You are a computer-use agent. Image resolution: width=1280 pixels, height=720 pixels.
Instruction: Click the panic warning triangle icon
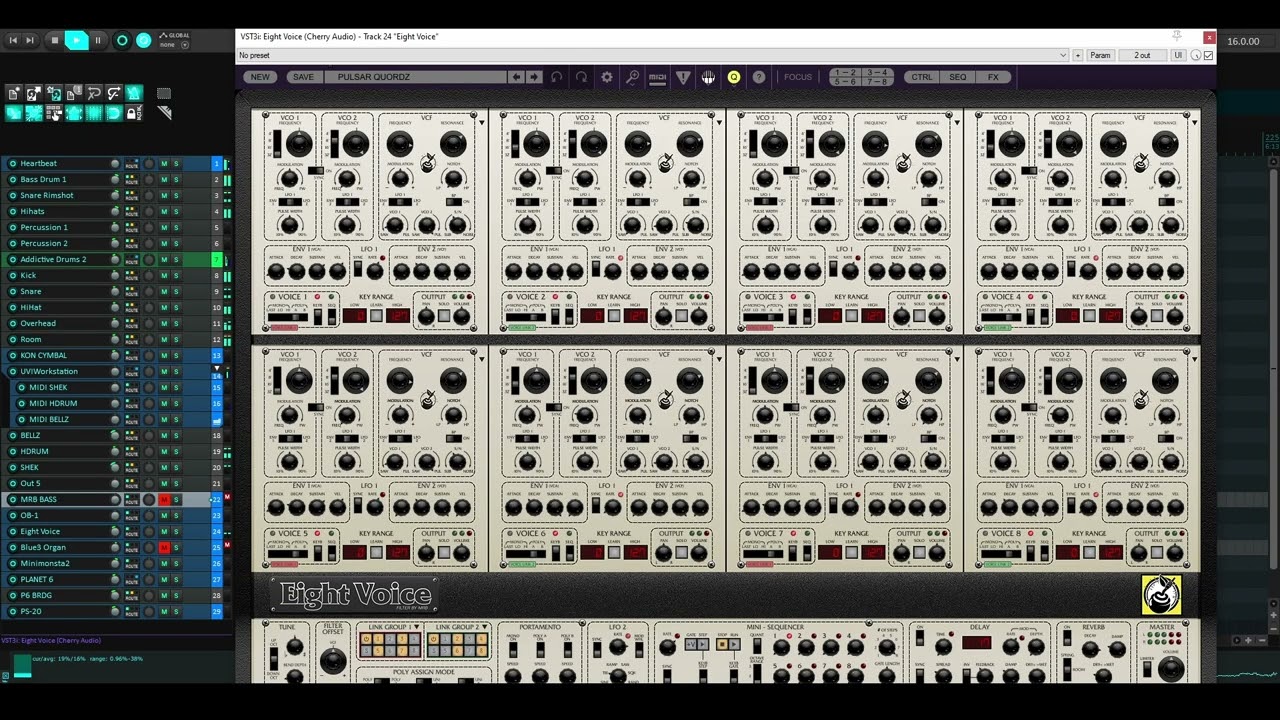(683, 77)
